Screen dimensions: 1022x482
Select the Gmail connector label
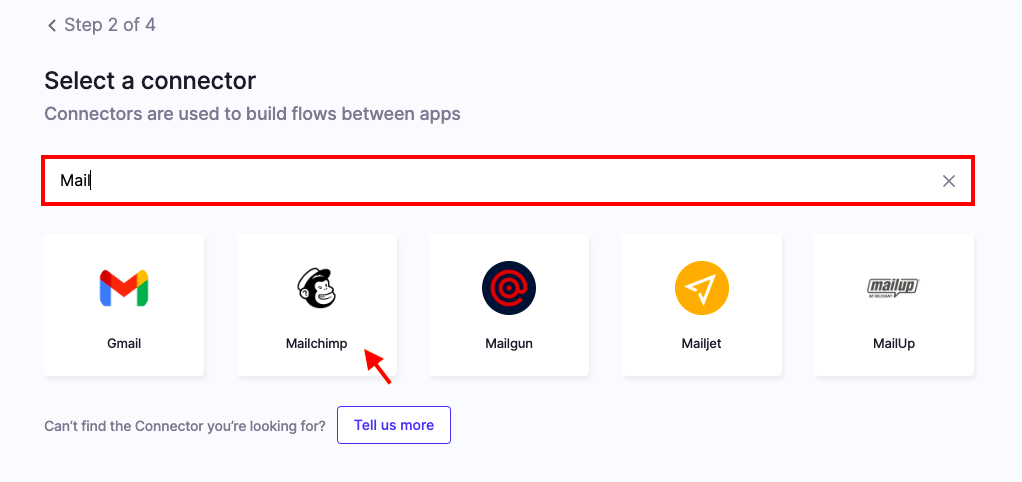(124, 343)
